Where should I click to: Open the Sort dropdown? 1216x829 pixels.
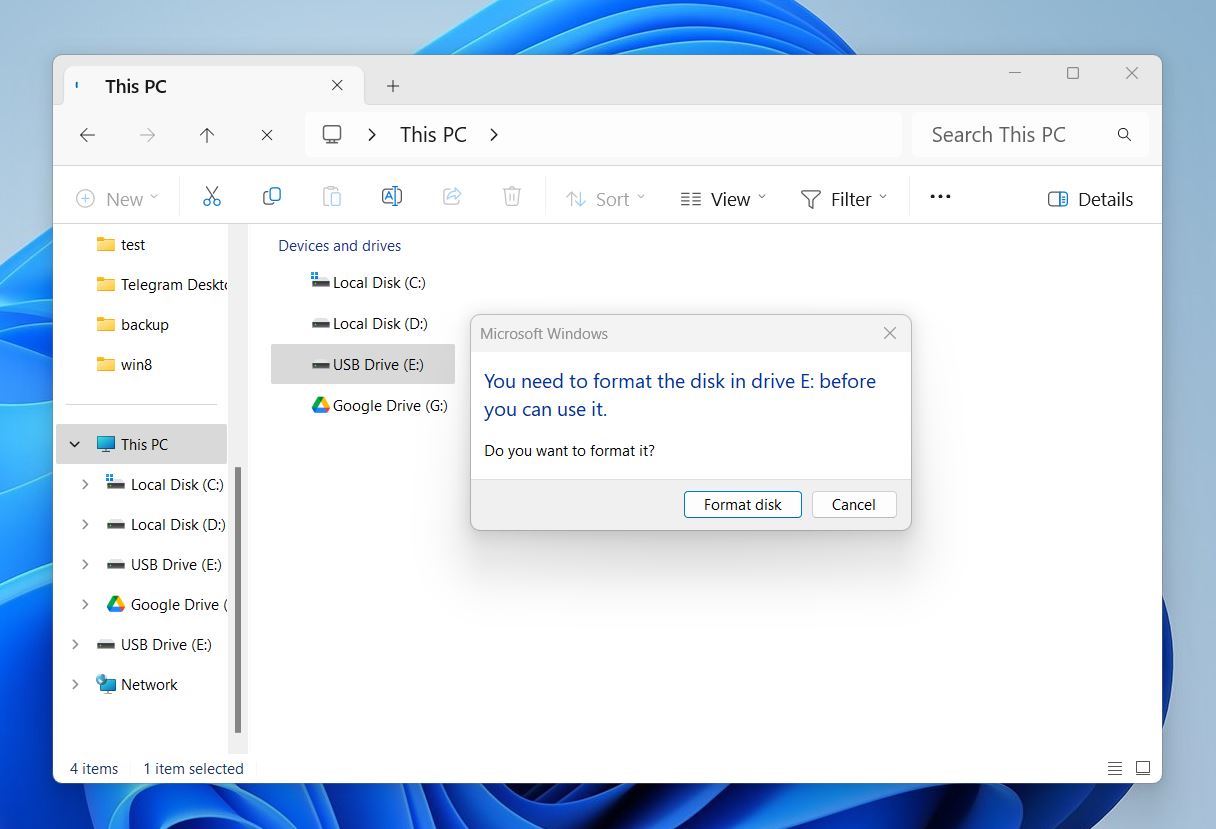point(605,199)
